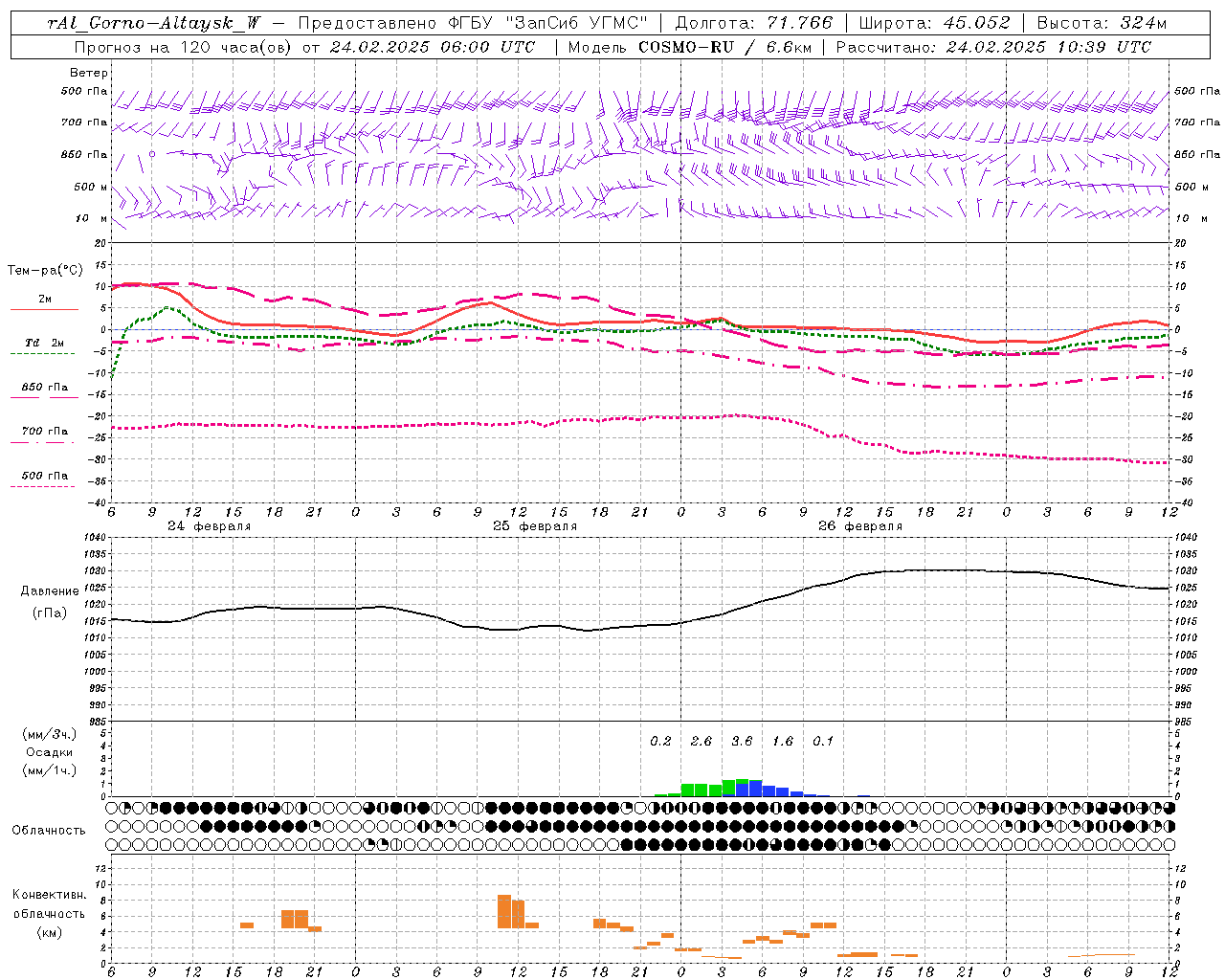Click the (мм/1ч.) precipitation unit label

(50, 770)
